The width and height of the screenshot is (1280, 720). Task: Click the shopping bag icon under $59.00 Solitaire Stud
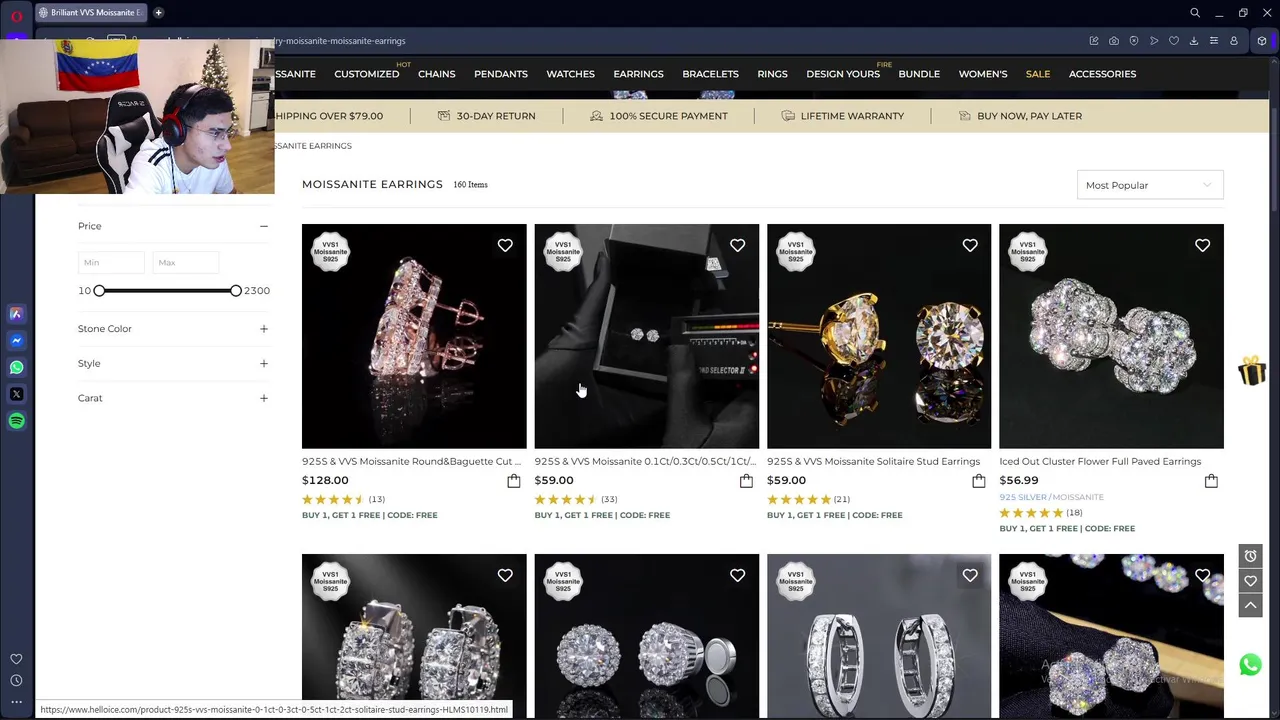pos(978,481)
